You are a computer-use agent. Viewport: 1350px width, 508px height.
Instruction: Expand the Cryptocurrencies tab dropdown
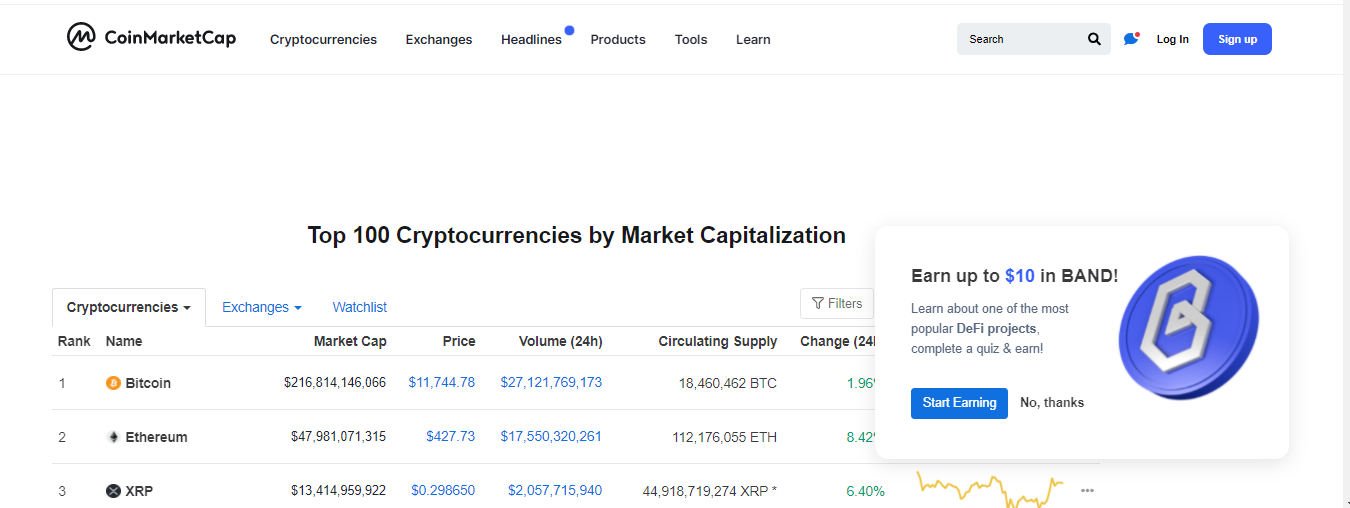129,307
